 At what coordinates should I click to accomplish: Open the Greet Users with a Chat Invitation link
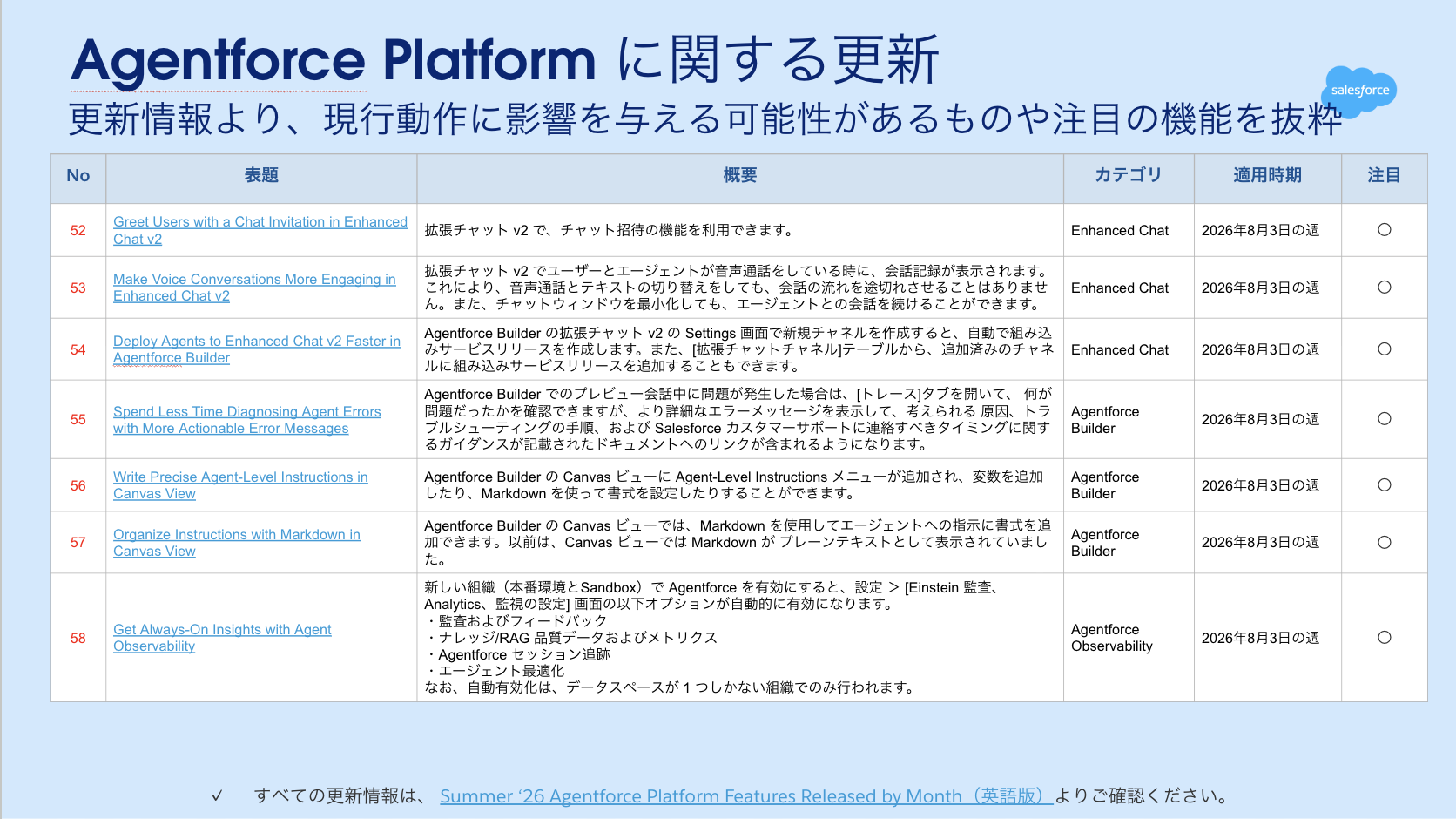(260, 230)
